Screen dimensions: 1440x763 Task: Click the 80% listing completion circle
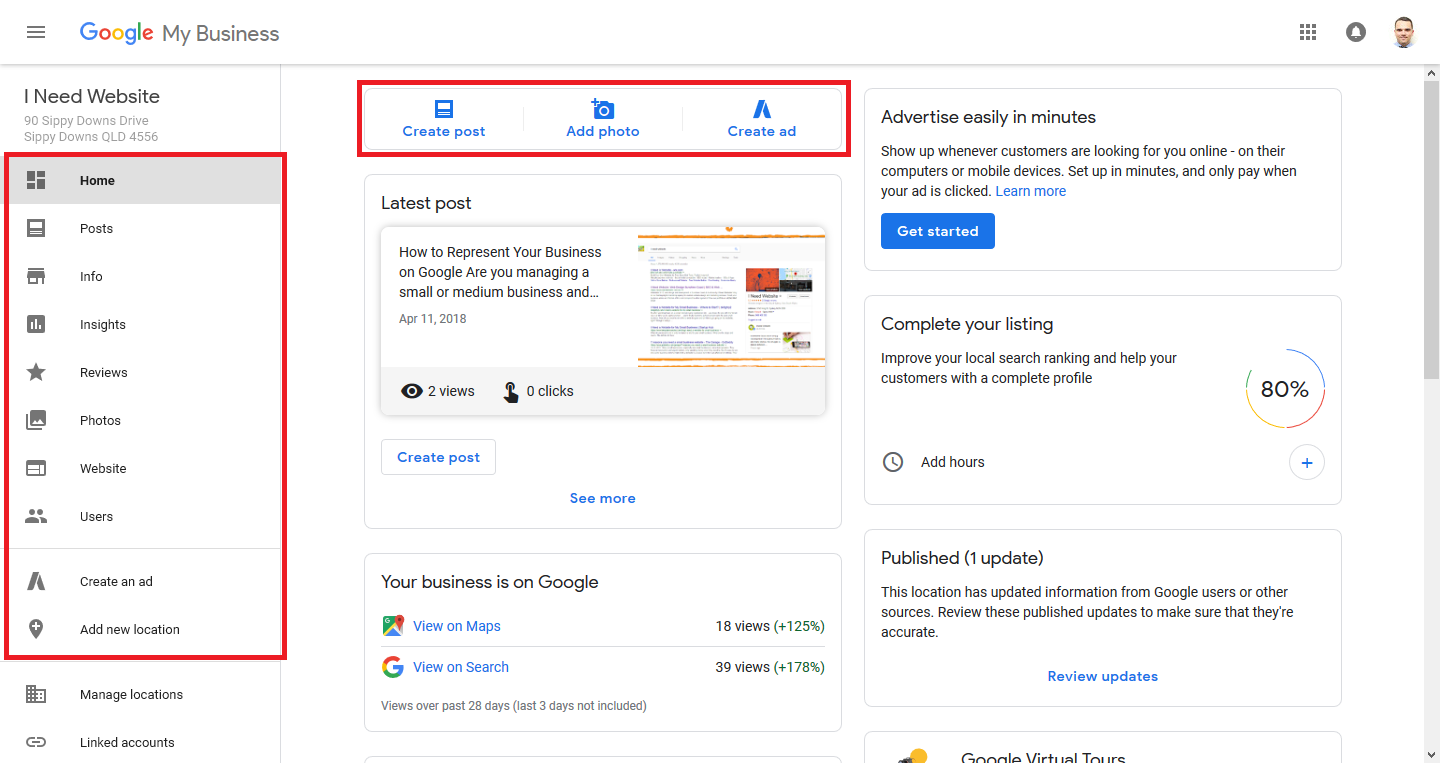[1285, 389]
